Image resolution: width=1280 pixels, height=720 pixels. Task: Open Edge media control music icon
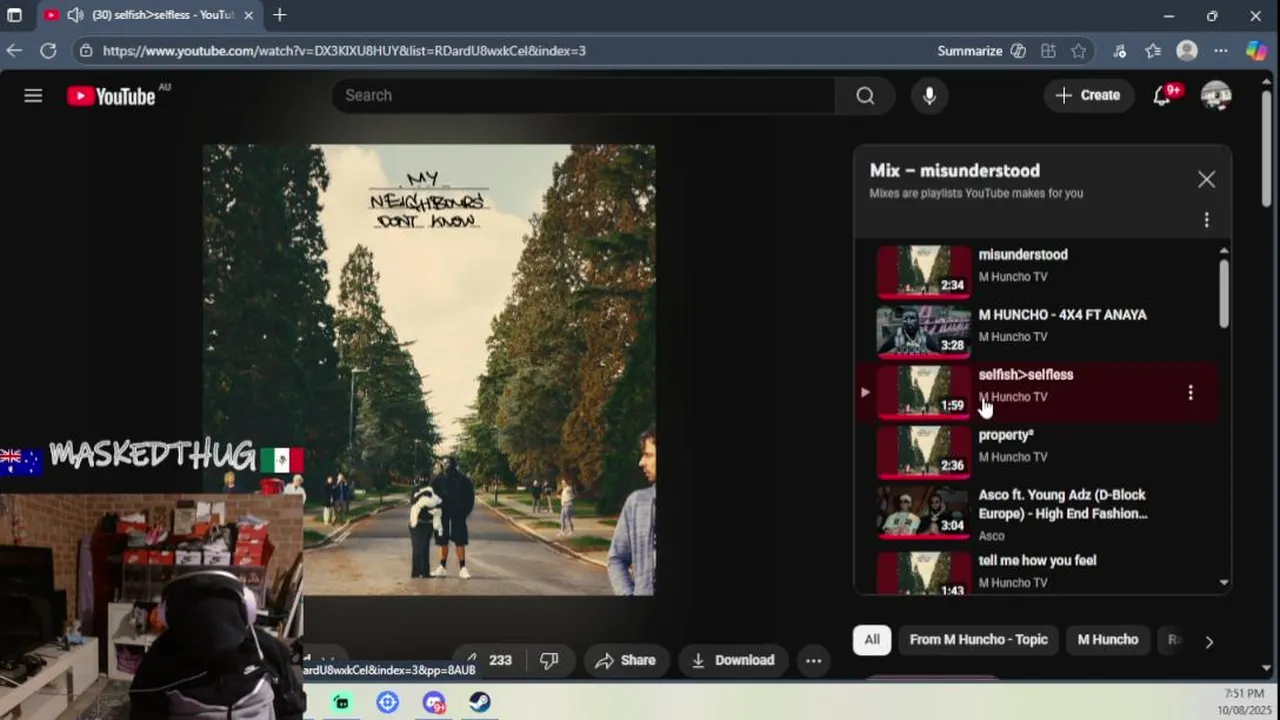(x=1119, y=50)
